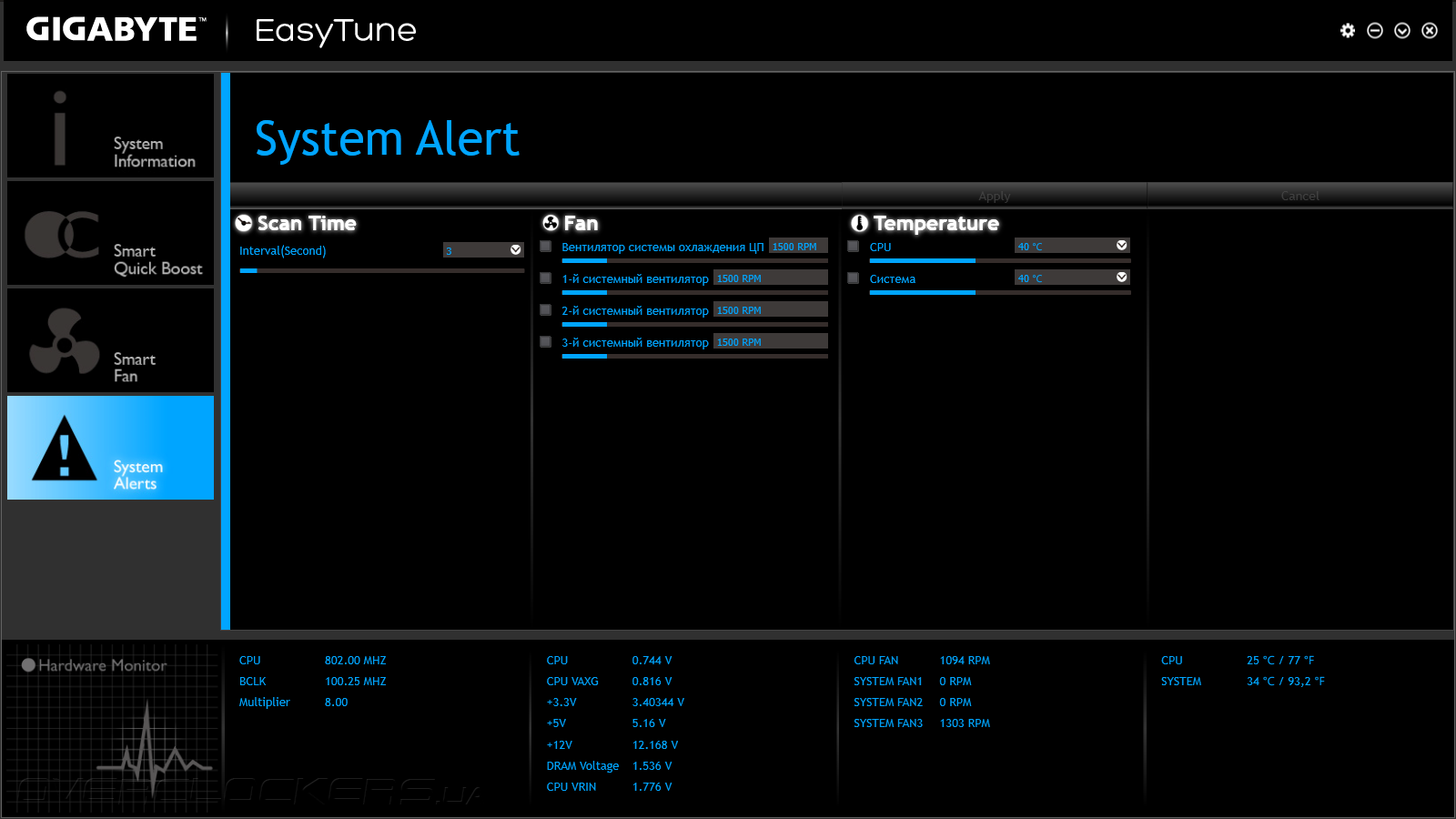The image size is (1456, 819).
Task: Switch to Smart Quick Boost tab
Action: coord(111,233)
